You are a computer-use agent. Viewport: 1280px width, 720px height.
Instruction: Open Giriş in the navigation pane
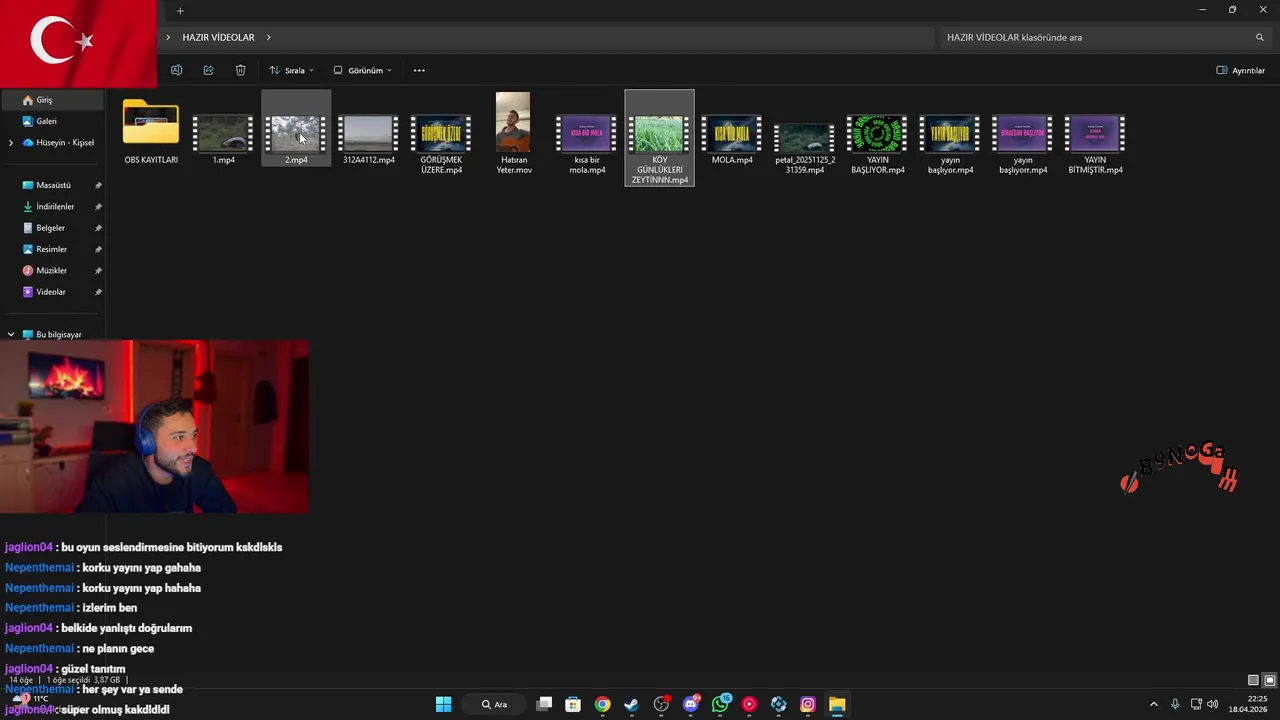[x=53, y=100]
